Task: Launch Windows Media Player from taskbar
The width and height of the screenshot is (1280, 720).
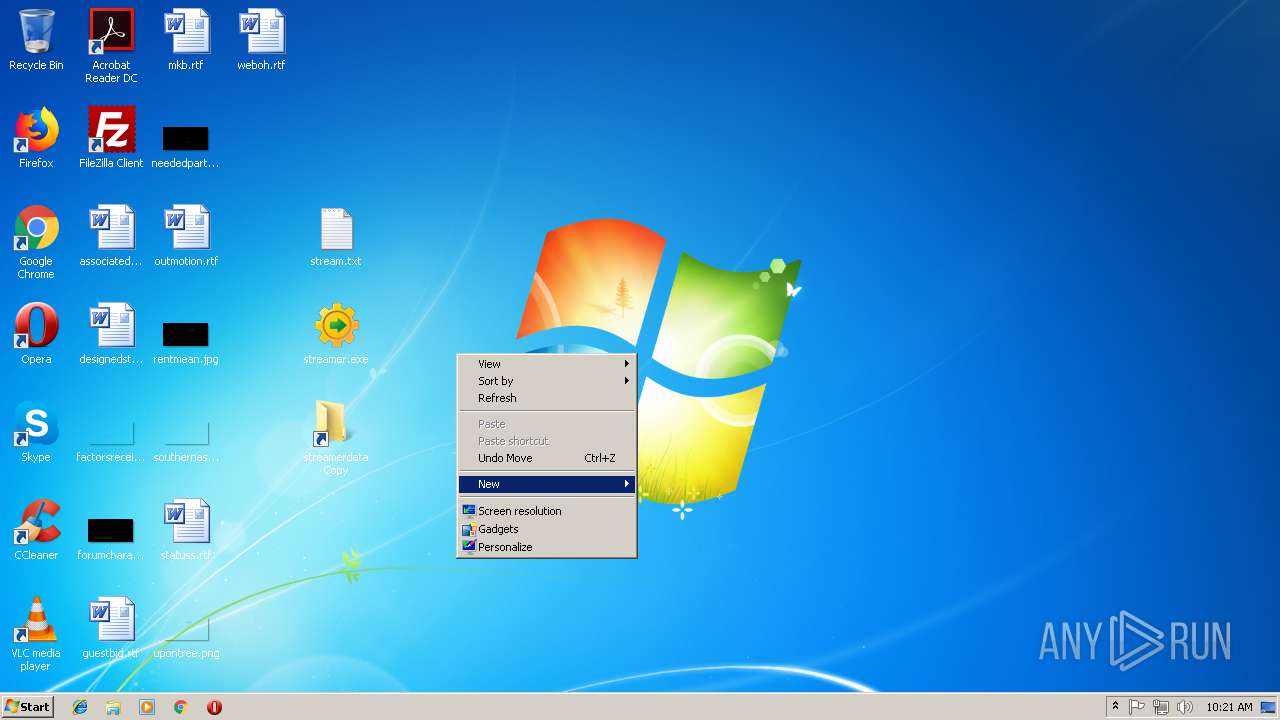Action: (x=147, y=707)
